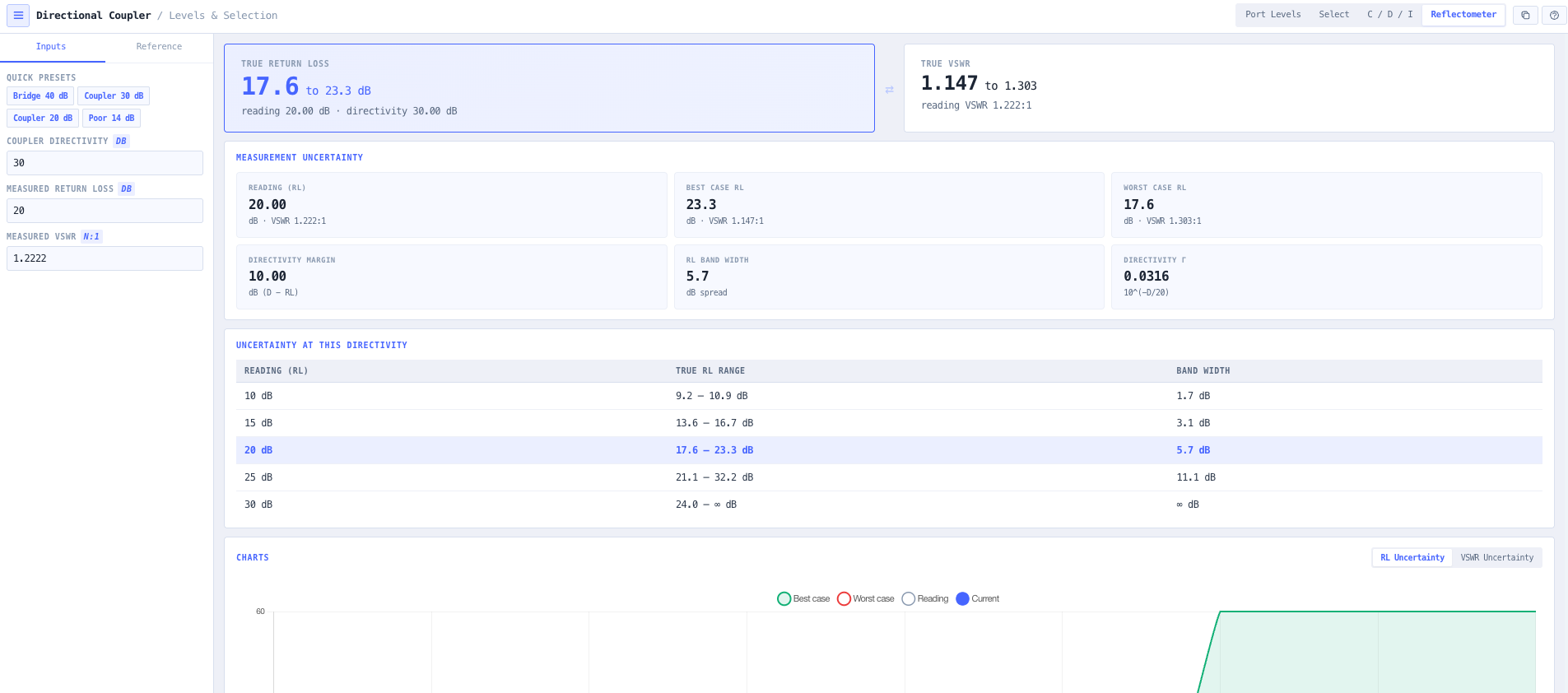Click the 10 dB reading table row
Image resolution: width=1568 pixels, height=693 pixels.
point(889,396)
